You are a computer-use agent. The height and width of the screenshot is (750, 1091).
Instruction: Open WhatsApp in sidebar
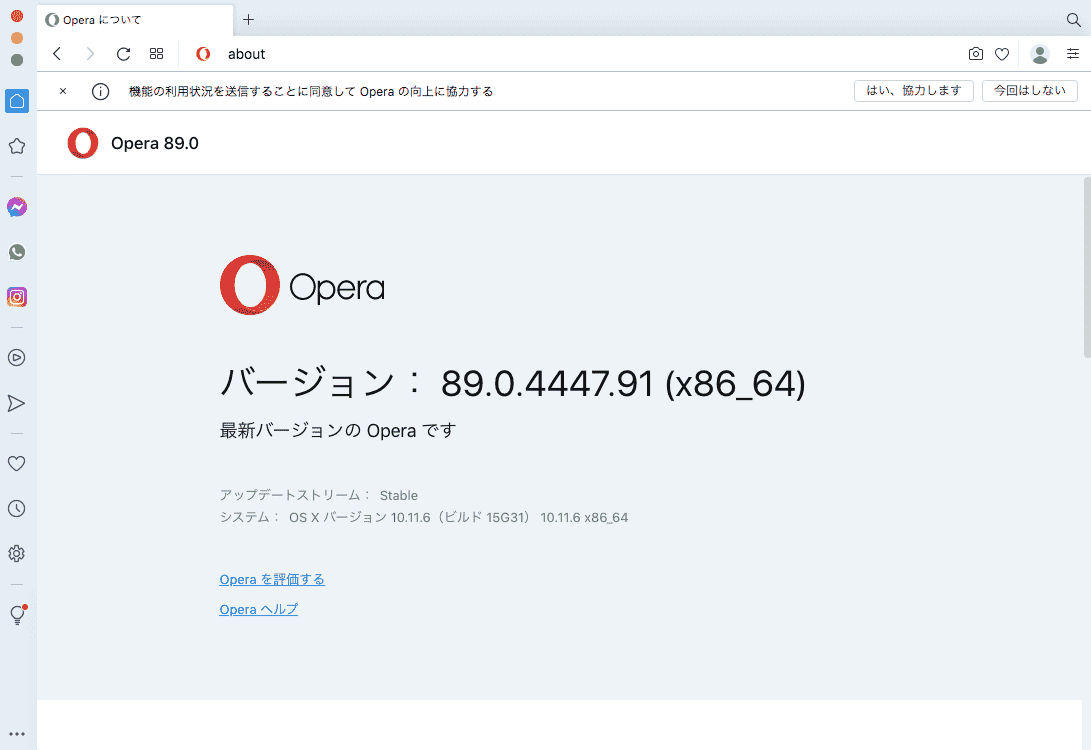(x=17, y=252)
